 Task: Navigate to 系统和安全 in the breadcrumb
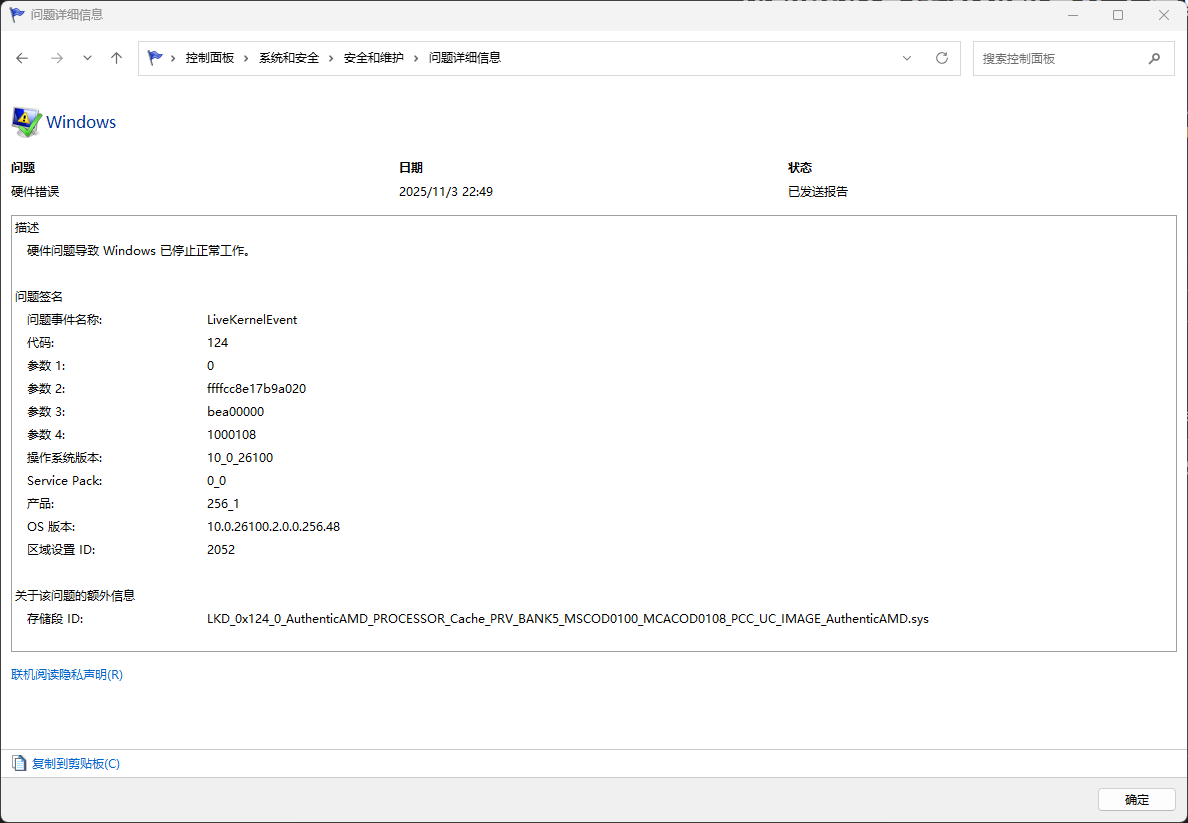[289, 58]
